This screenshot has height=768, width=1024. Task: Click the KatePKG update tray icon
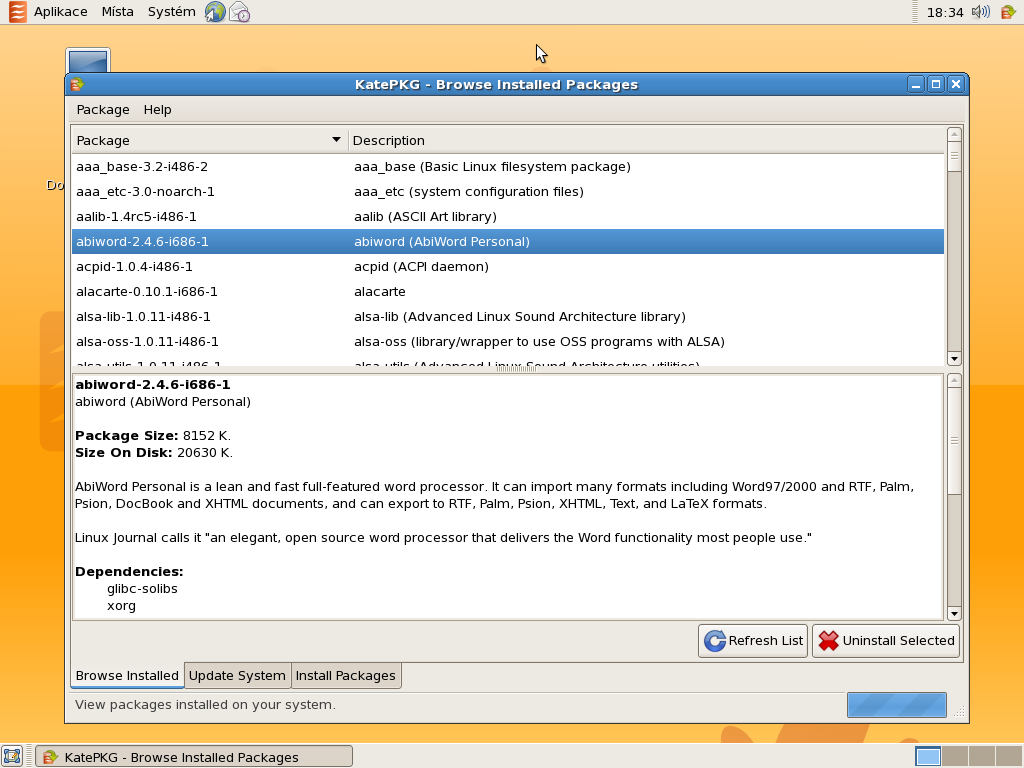pos(1008,12)
